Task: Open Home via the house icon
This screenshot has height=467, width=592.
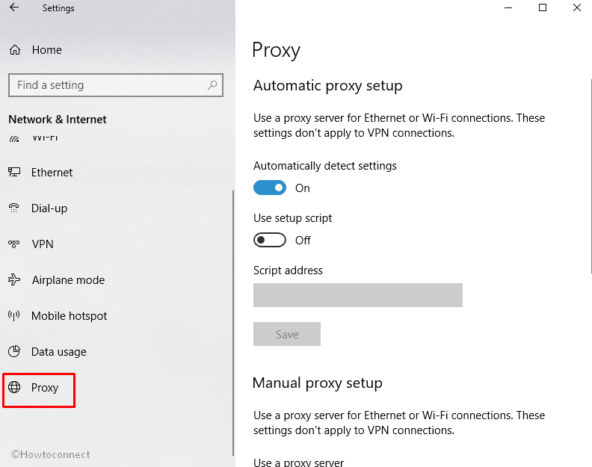Action: (15, 50)
